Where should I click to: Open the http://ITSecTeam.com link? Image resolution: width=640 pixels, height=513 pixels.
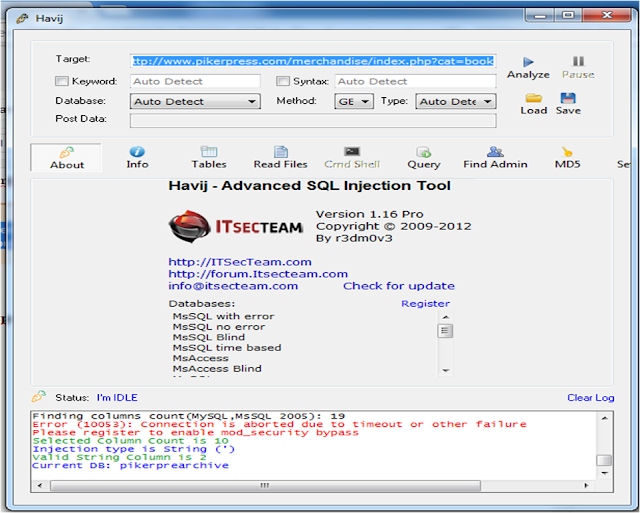click(240, 262)
